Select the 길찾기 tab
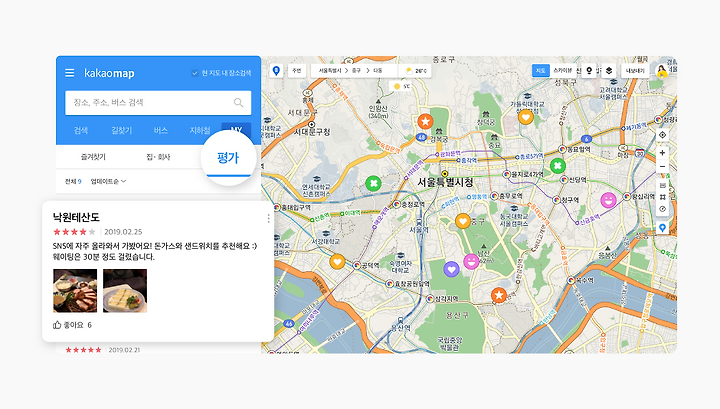The width and height of the screenshot is (720, 409). pyautogui.click(x=122, y=130)
